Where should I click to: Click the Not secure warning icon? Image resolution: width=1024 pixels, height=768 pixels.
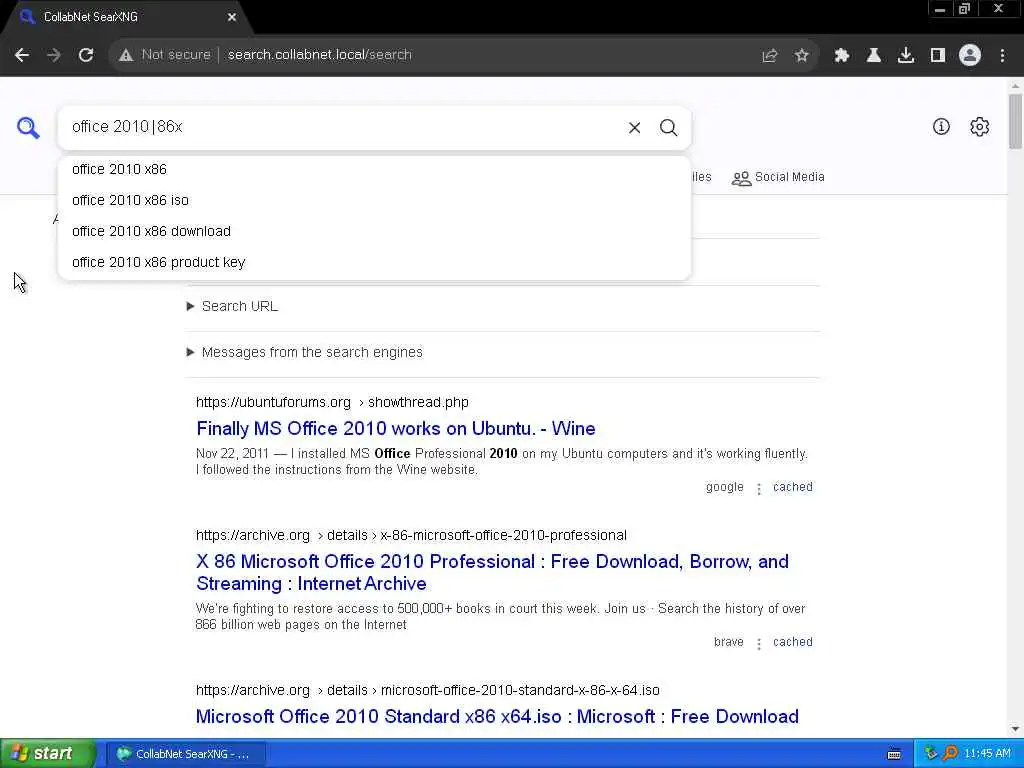tap(126, 55)
